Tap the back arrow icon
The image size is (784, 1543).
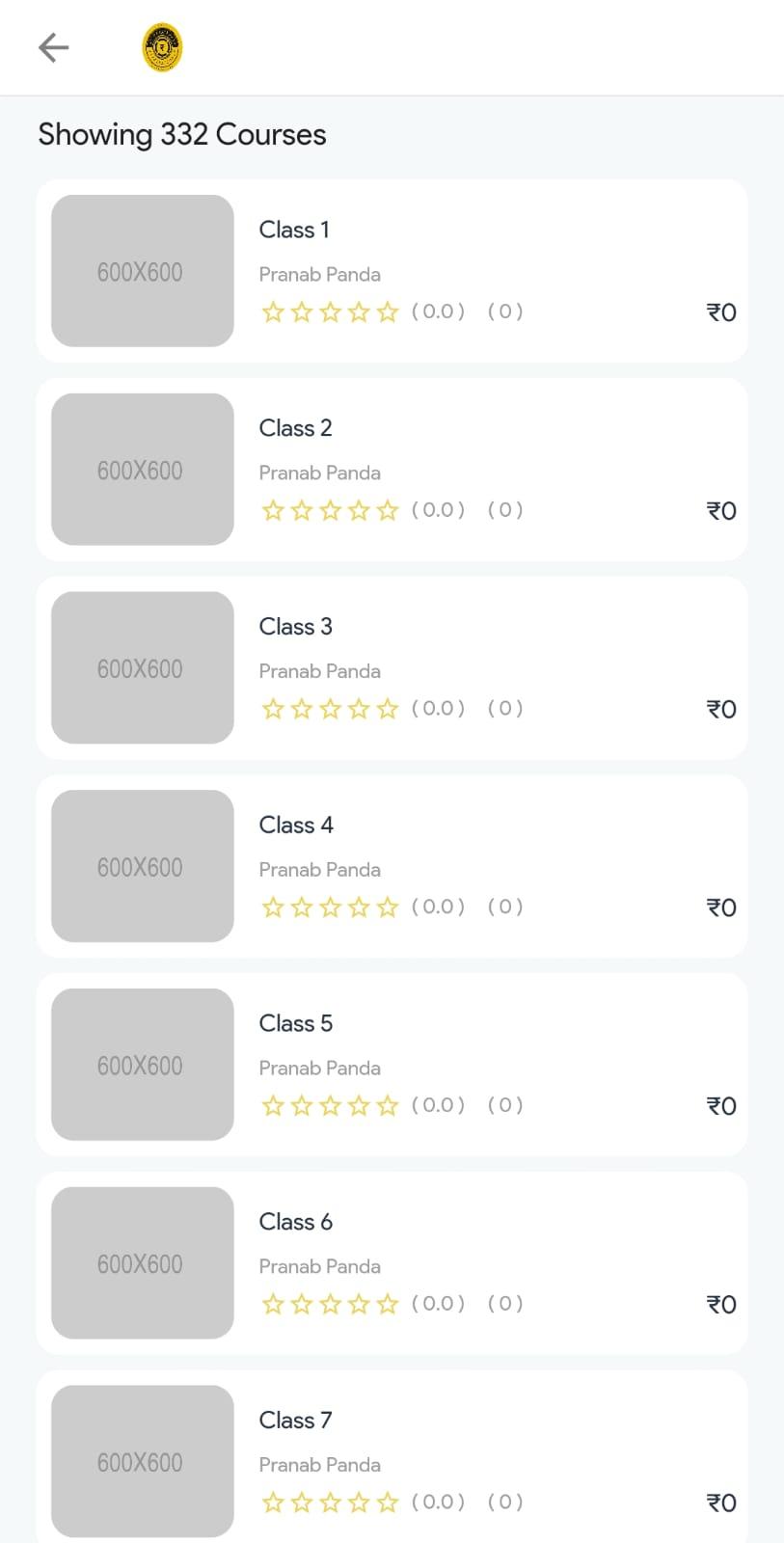[53, 47]
